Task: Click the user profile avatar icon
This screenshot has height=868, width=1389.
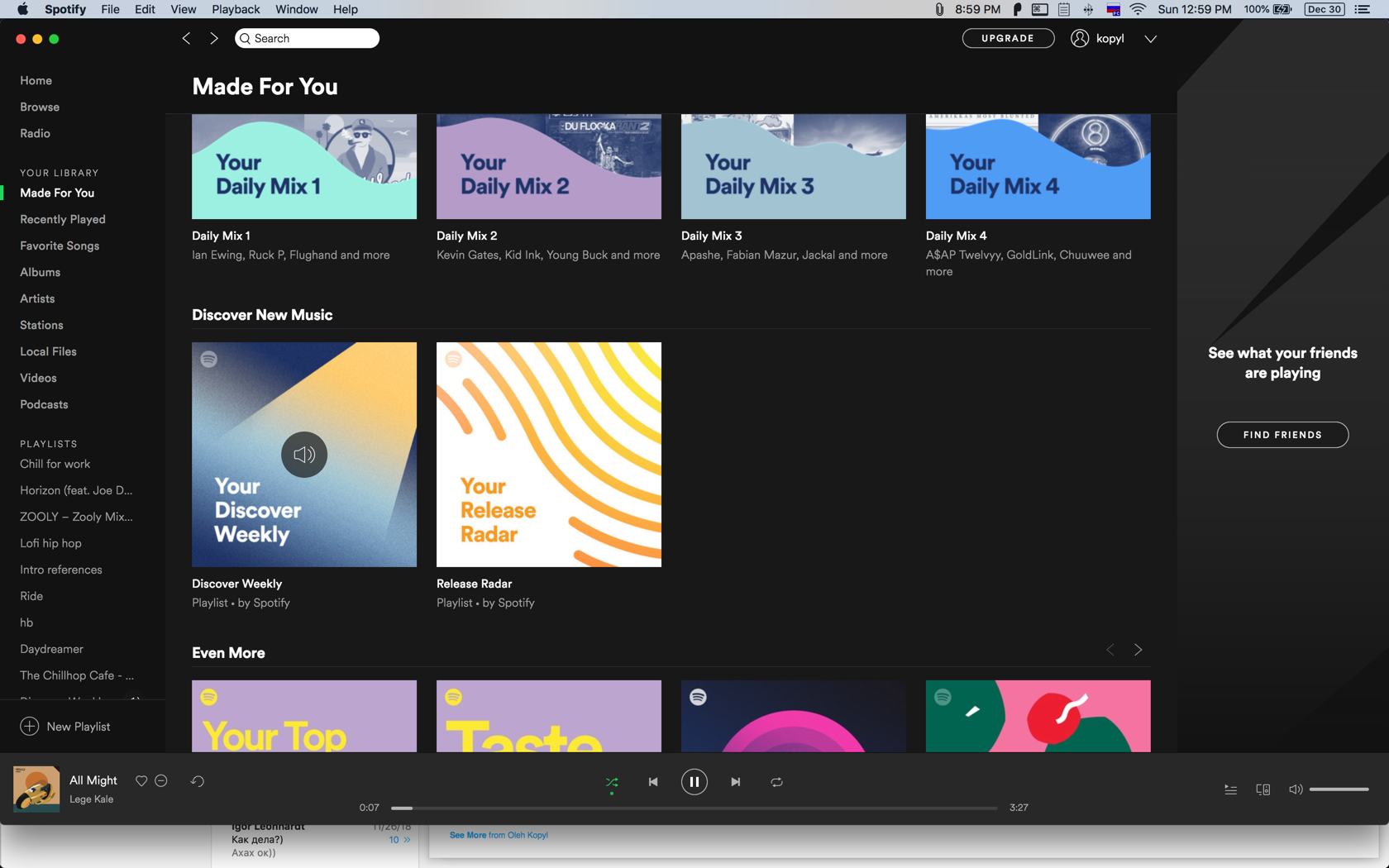Action: click(1080, 38)
